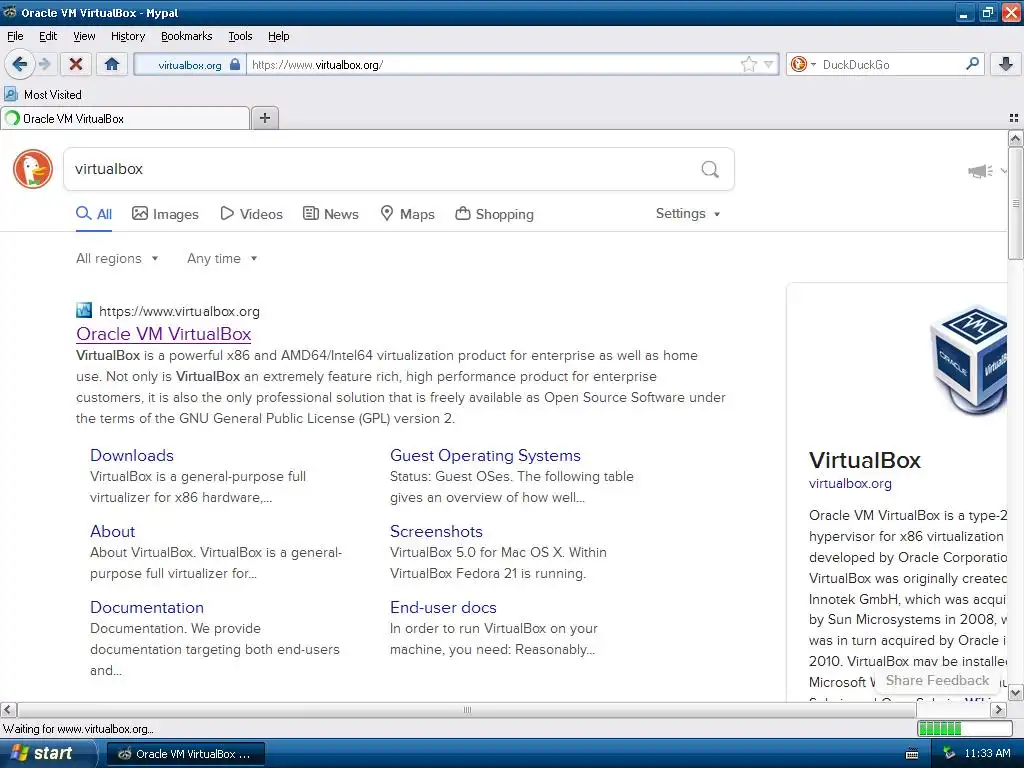Bookmark this page with the star icon
1024x768 pixels.
(748, 64)
